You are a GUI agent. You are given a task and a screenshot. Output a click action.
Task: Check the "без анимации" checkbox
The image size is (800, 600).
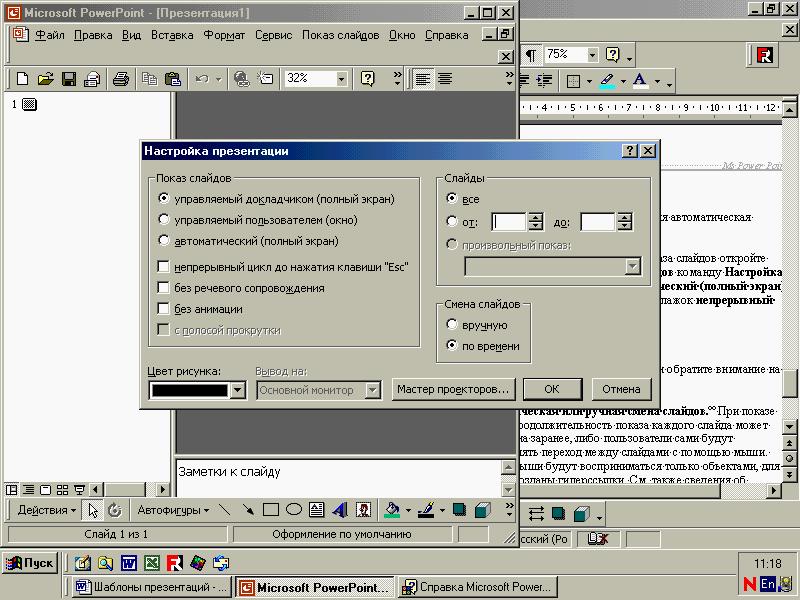tap(163, 309)
